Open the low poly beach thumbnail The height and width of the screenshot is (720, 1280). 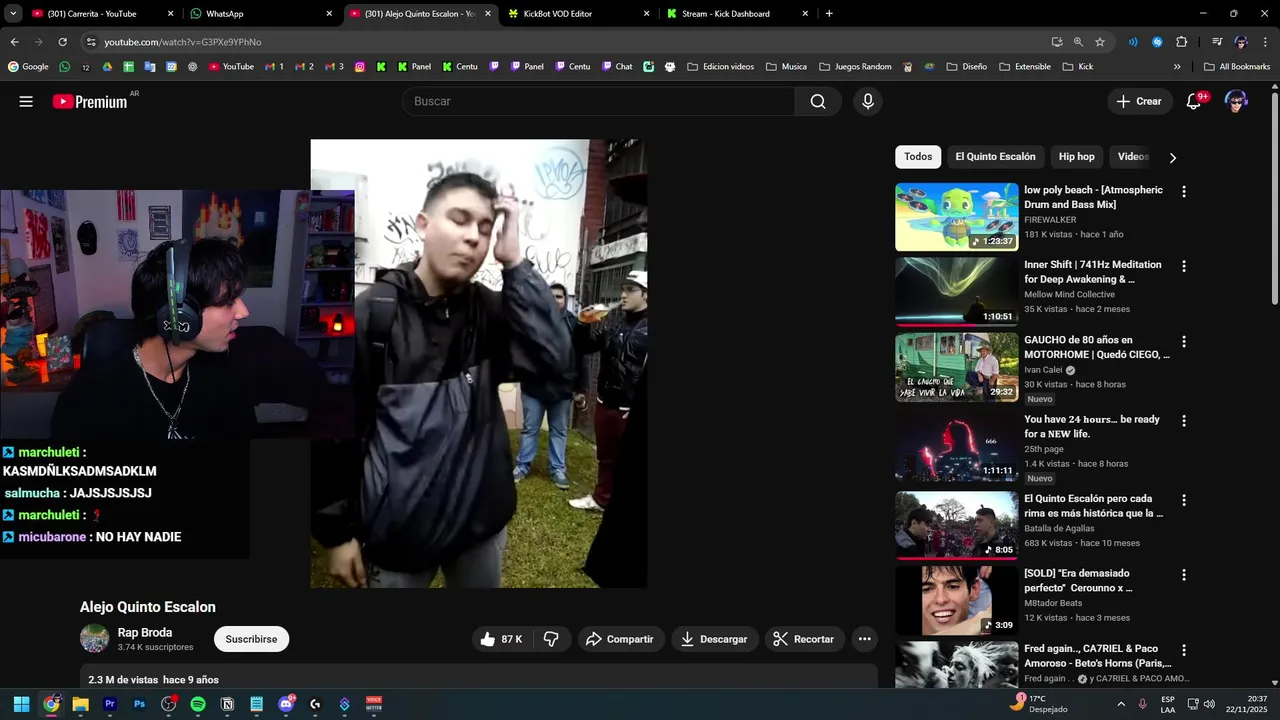[956, 216]
